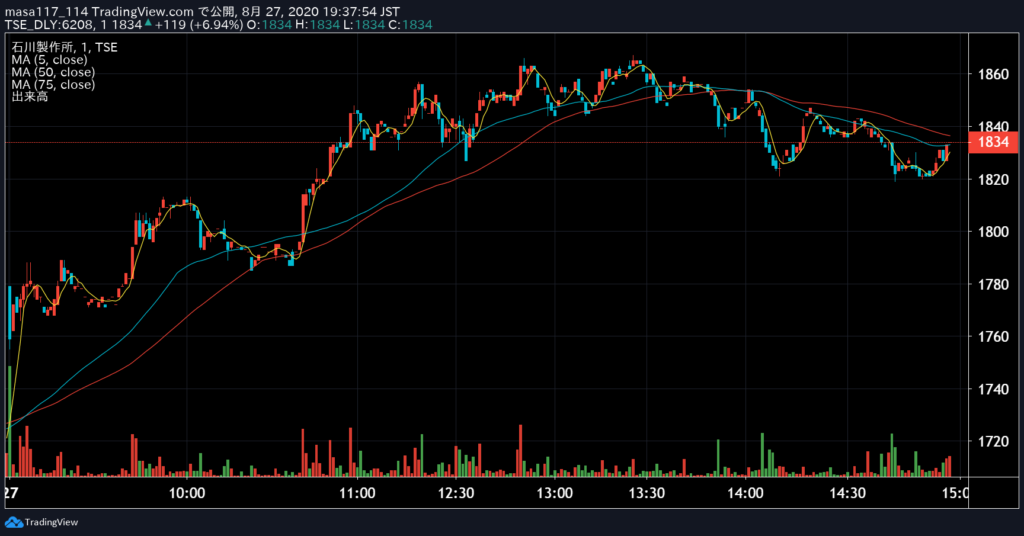Click the masa117_114 TradingView.com header text

coord(99,12)
